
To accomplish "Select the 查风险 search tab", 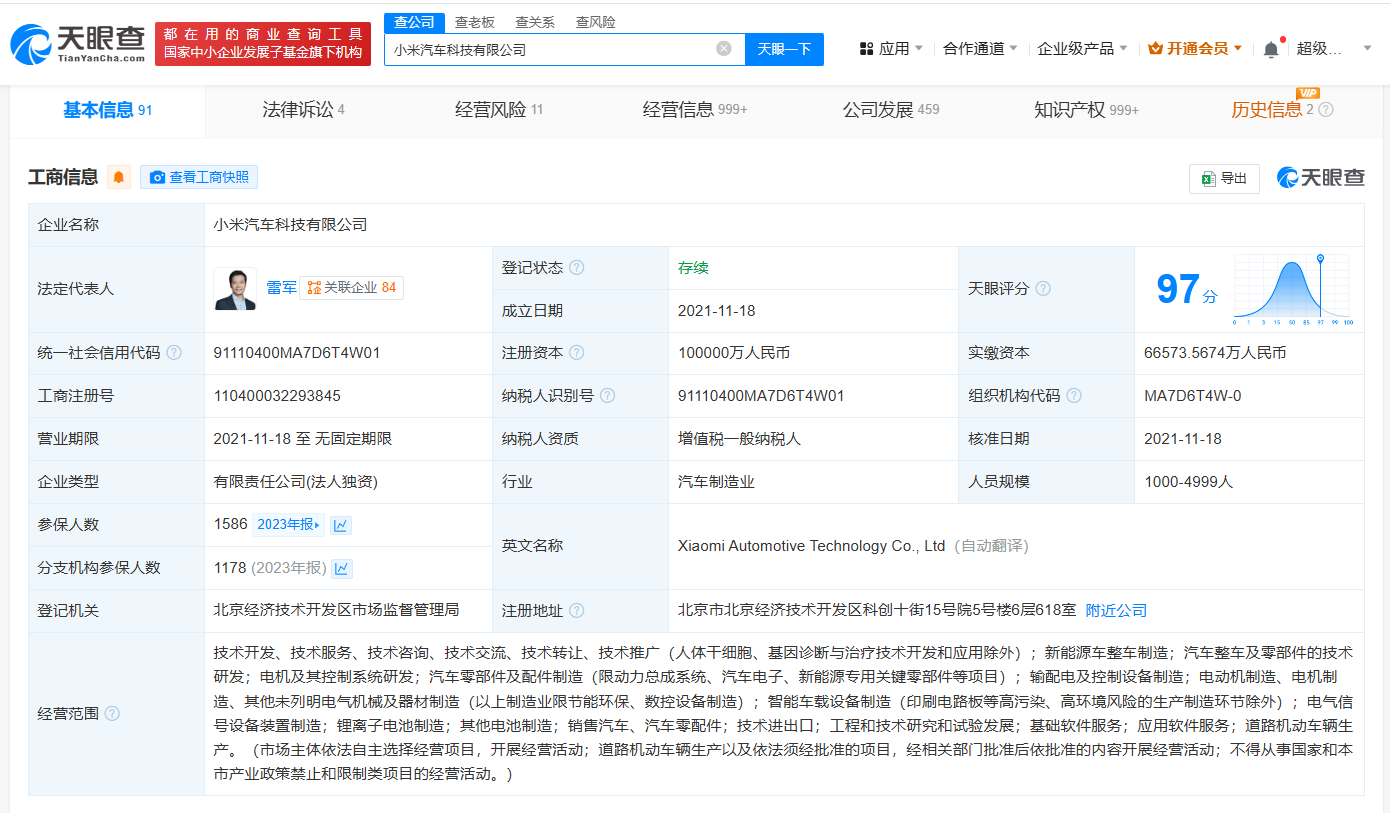I will (596, 22).
